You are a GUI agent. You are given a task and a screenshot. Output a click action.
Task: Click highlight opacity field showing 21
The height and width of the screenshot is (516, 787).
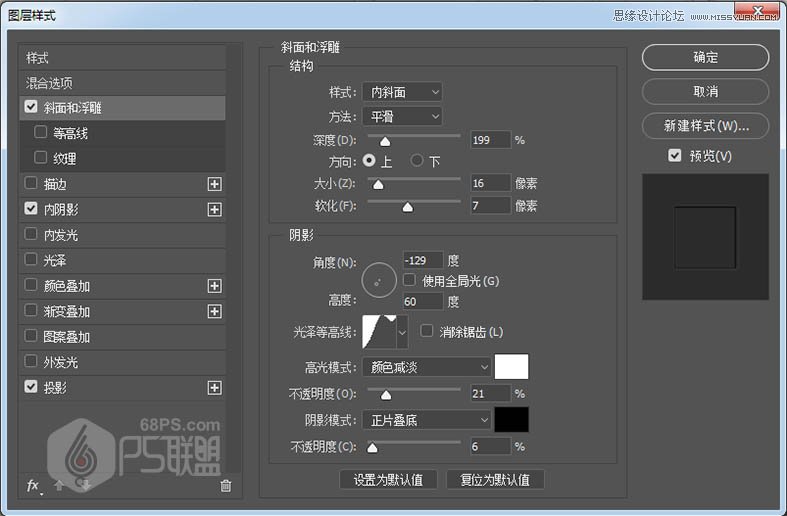click(x=490, y=393)
